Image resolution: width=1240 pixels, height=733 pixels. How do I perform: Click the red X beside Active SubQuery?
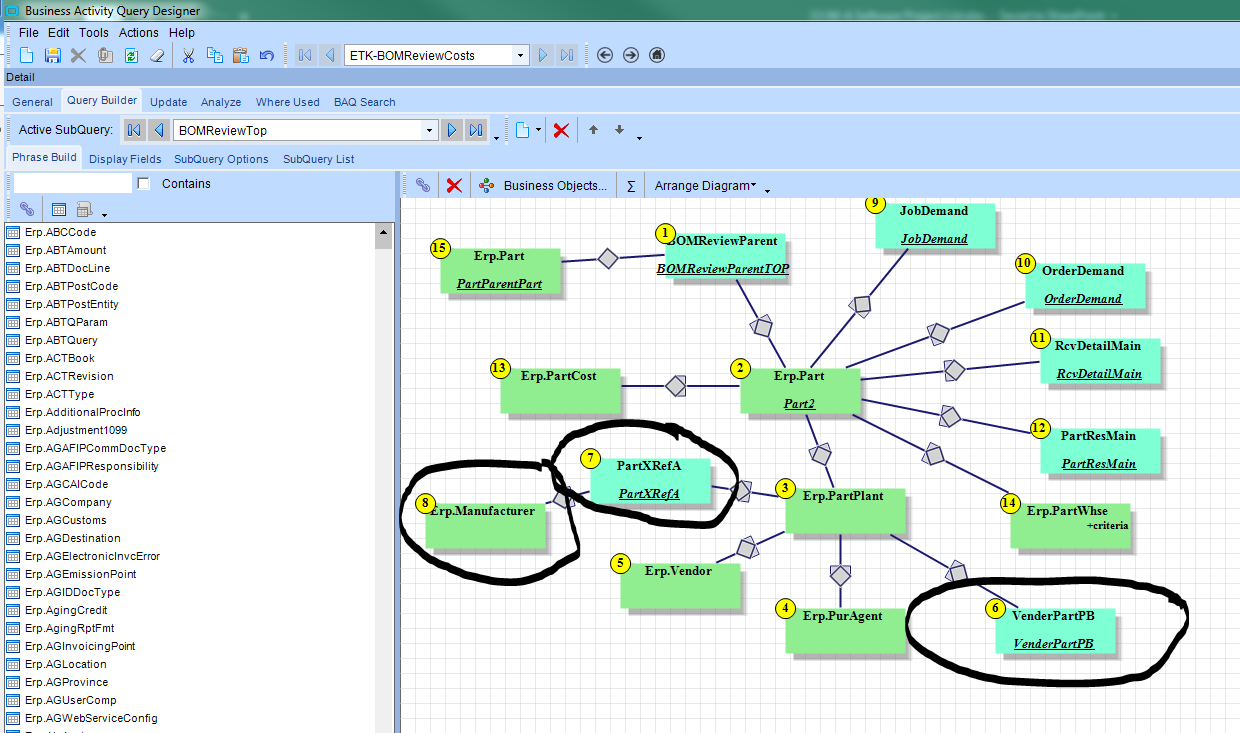(562, 130)
